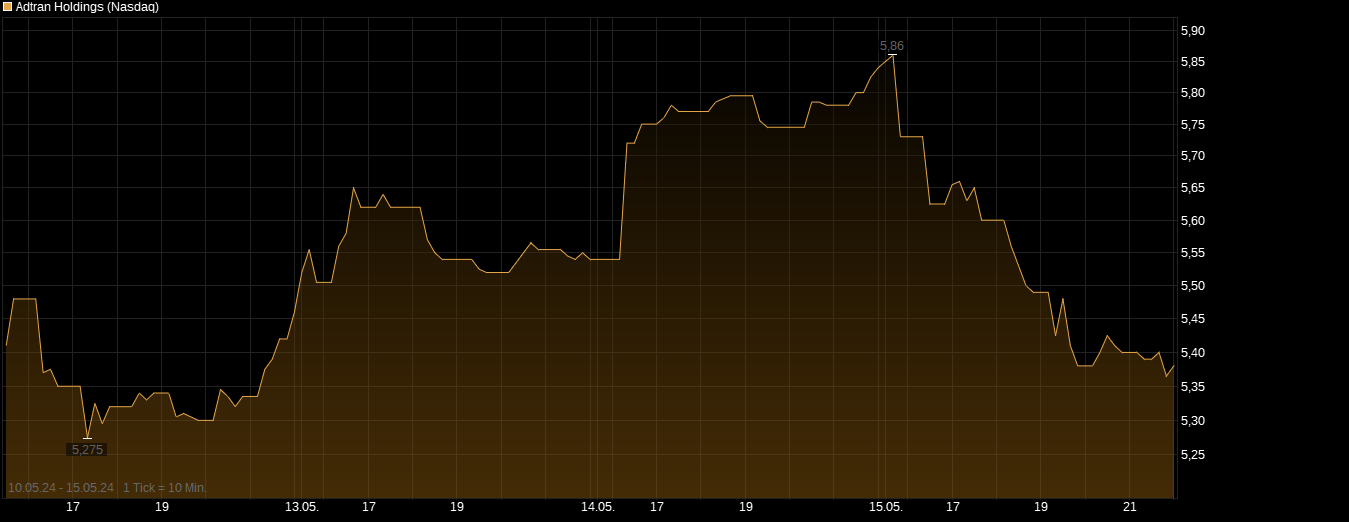This screenshot has width=1349, height=522.
Task: Select the 5,40 value on the price axis
Action: tap(1192, 353)
